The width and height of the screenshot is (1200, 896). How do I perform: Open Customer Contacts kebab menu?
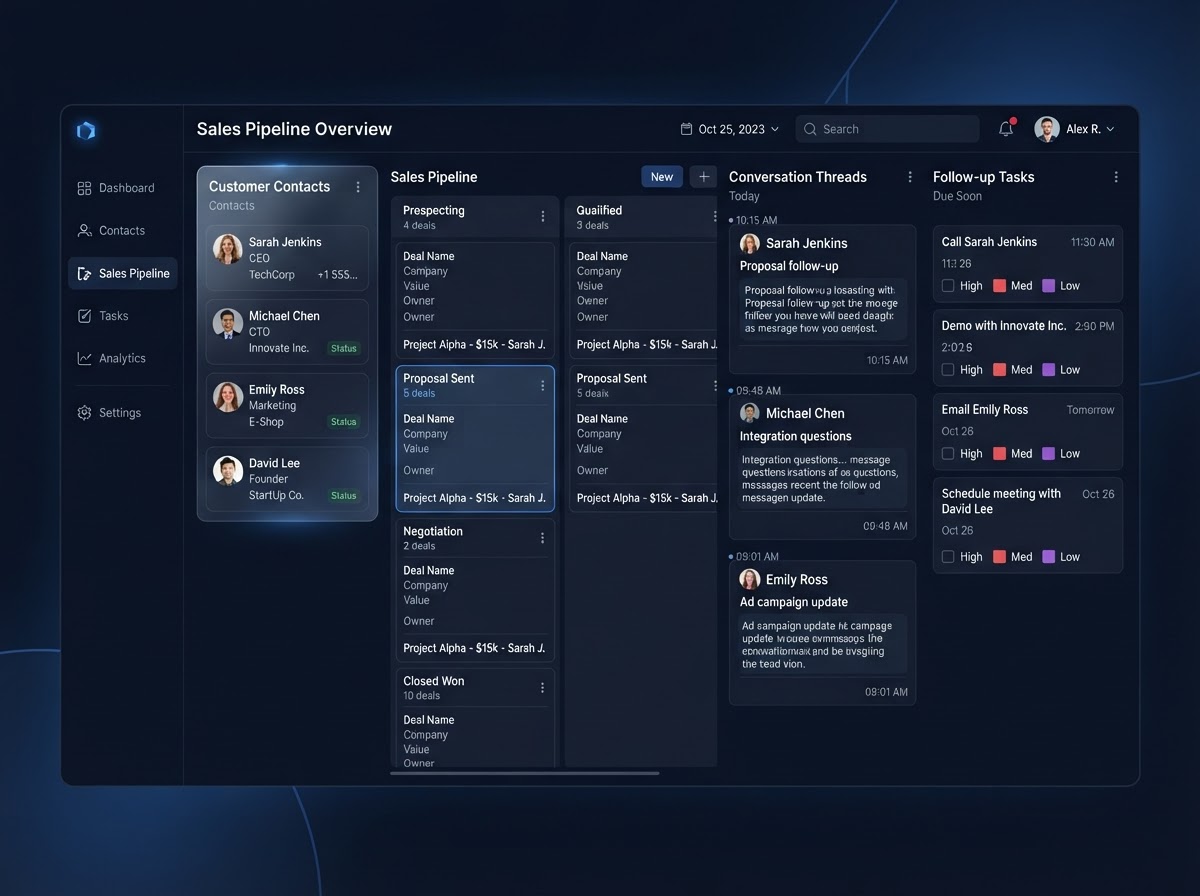tap(358, 187)
